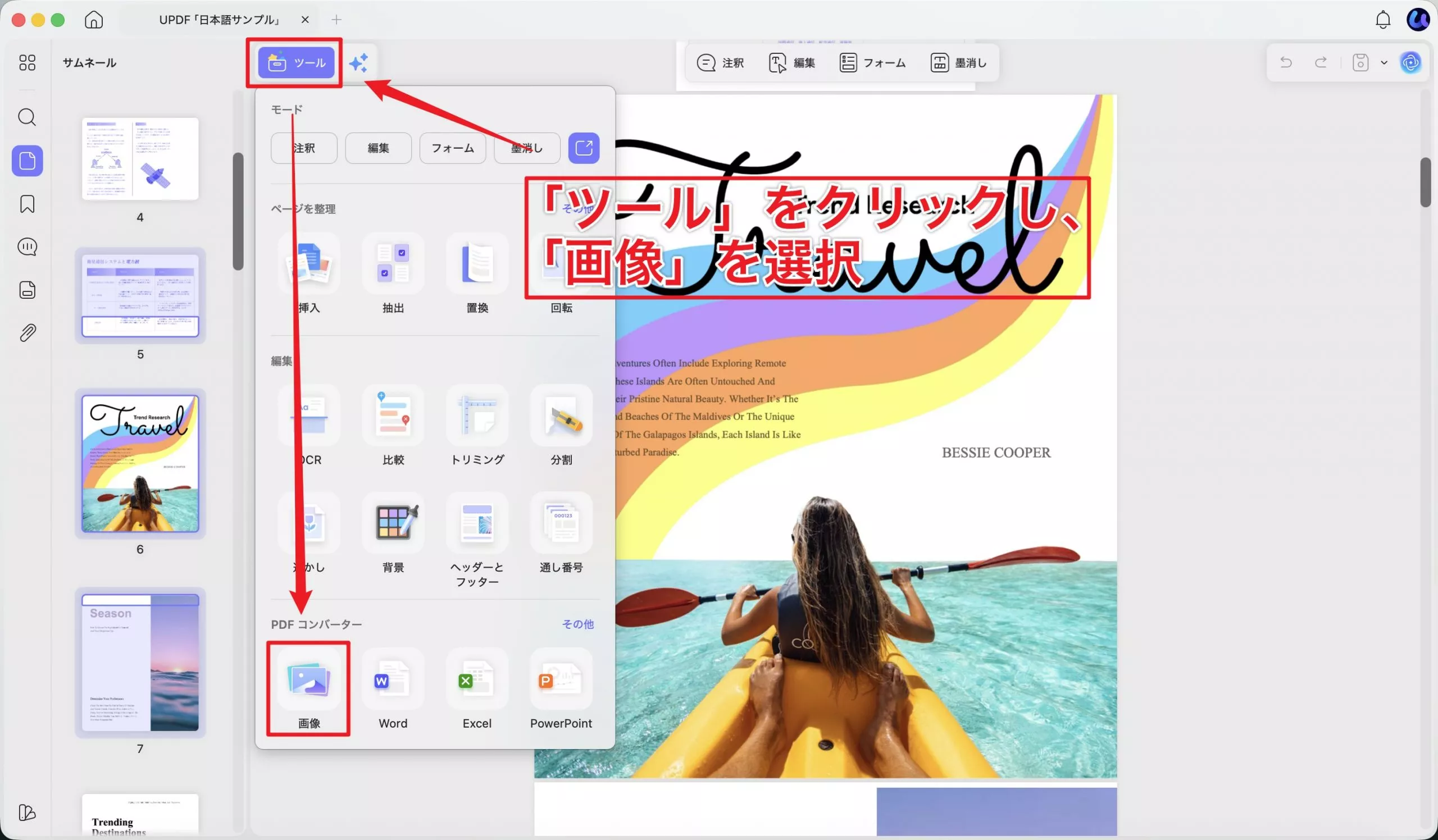Screen dimensions: 1438x840
Task: Click the undo arrow
Action: coord(1286,62)
